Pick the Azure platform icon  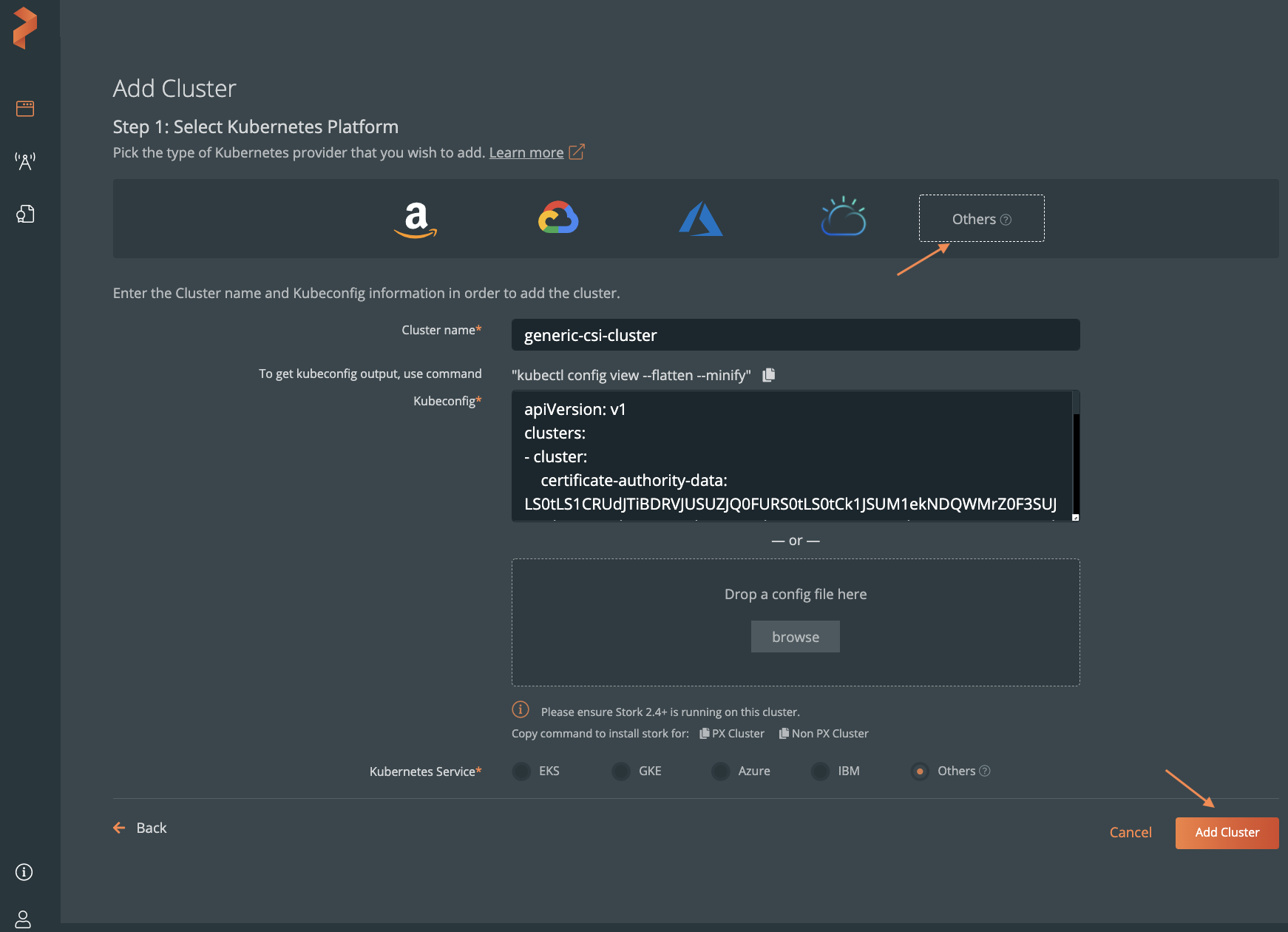(700, 220)
